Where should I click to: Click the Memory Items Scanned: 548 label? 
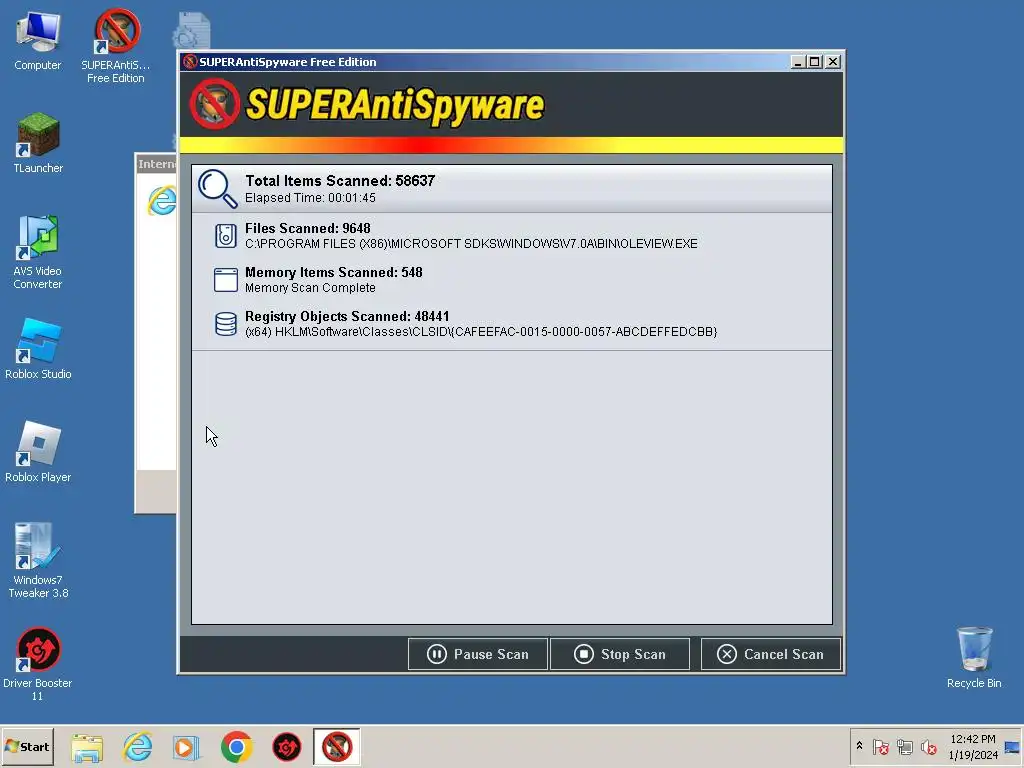(x=334, y=272)
